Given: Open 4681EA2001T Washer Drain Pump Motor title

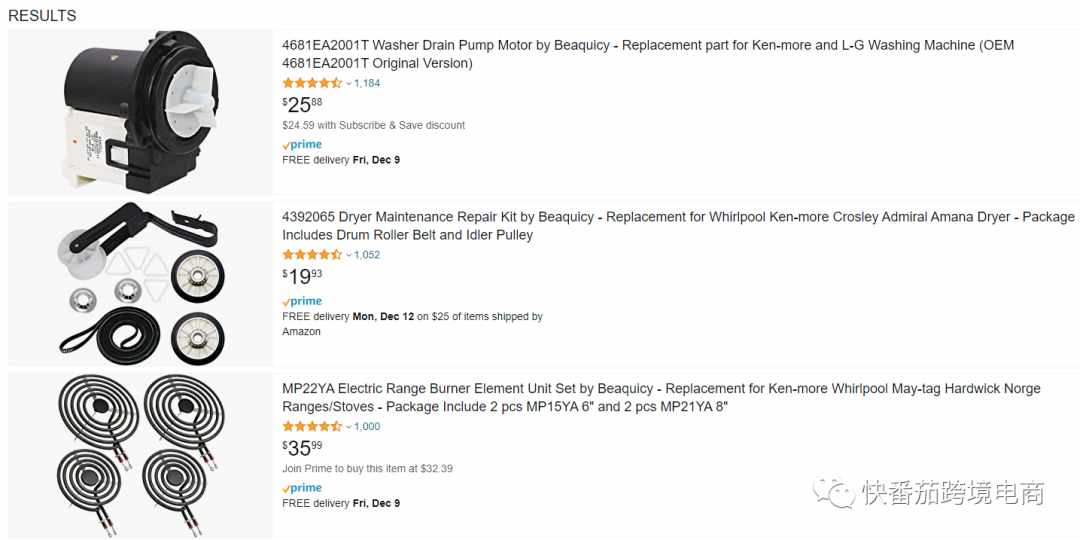Looking at the screenshot, I should point(648,54).
